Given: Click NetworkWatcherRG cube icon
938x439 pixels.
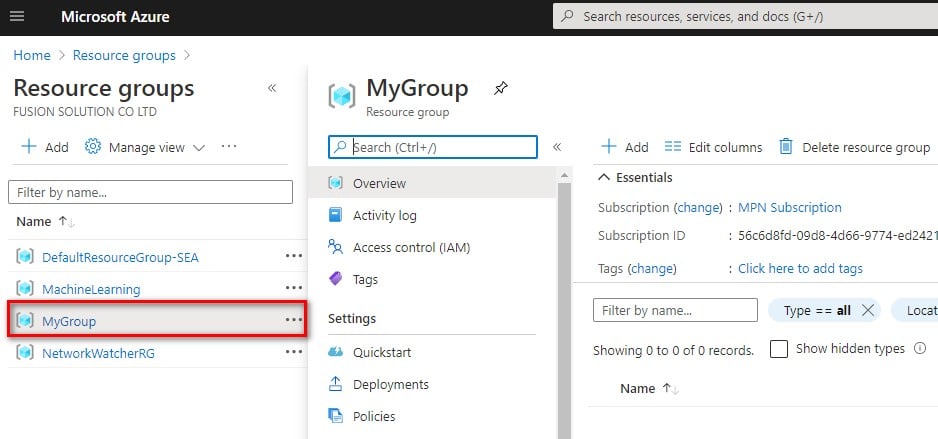Looking at the screenshot, I should click(25, 352).
